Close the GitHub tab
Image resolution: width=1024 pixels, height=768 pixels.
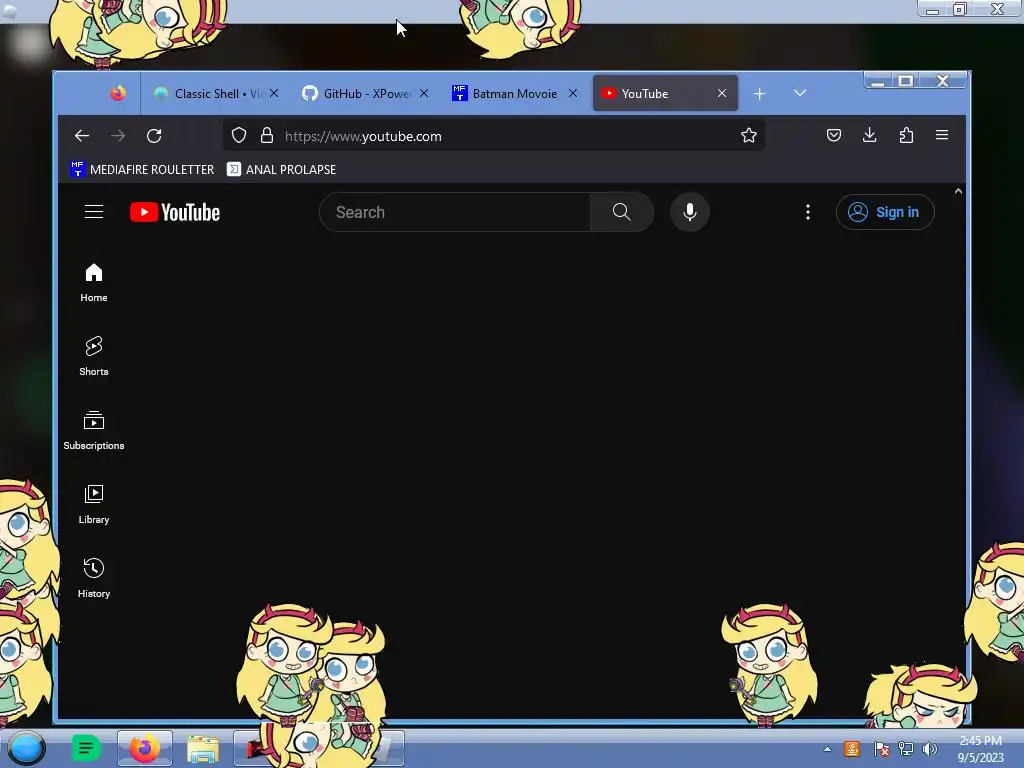pyautogui.click(x=424, y=93)
